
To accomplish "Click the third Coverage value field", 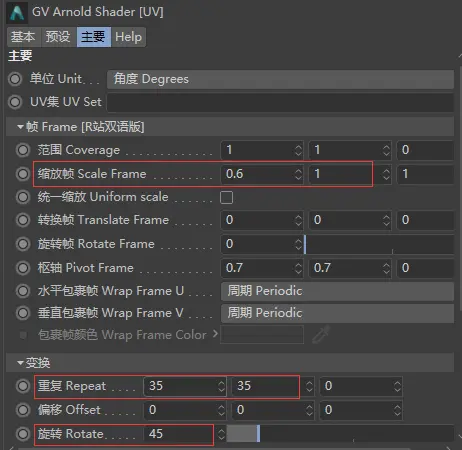I will [x=425, y=150].
